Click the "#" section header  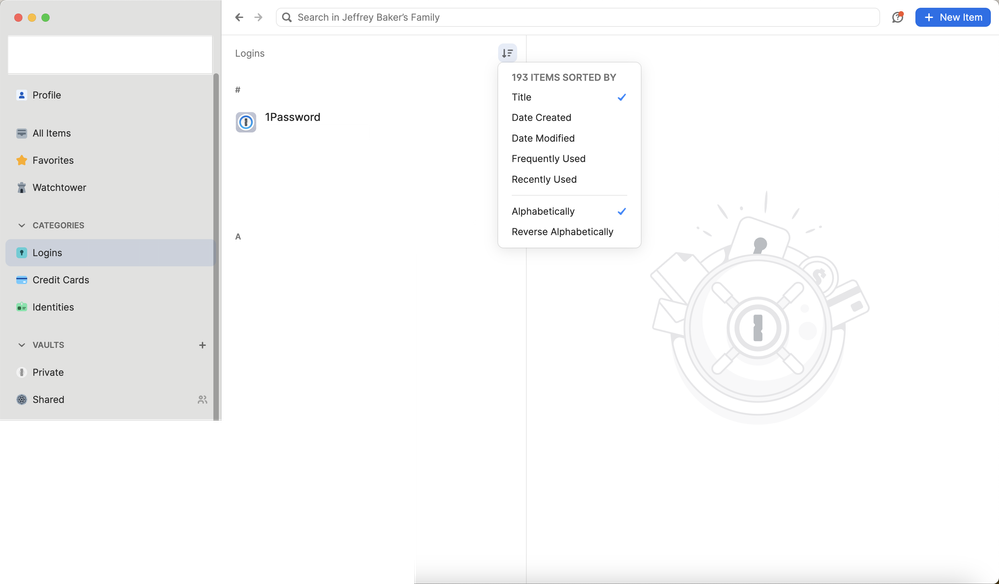click(238, 90)
